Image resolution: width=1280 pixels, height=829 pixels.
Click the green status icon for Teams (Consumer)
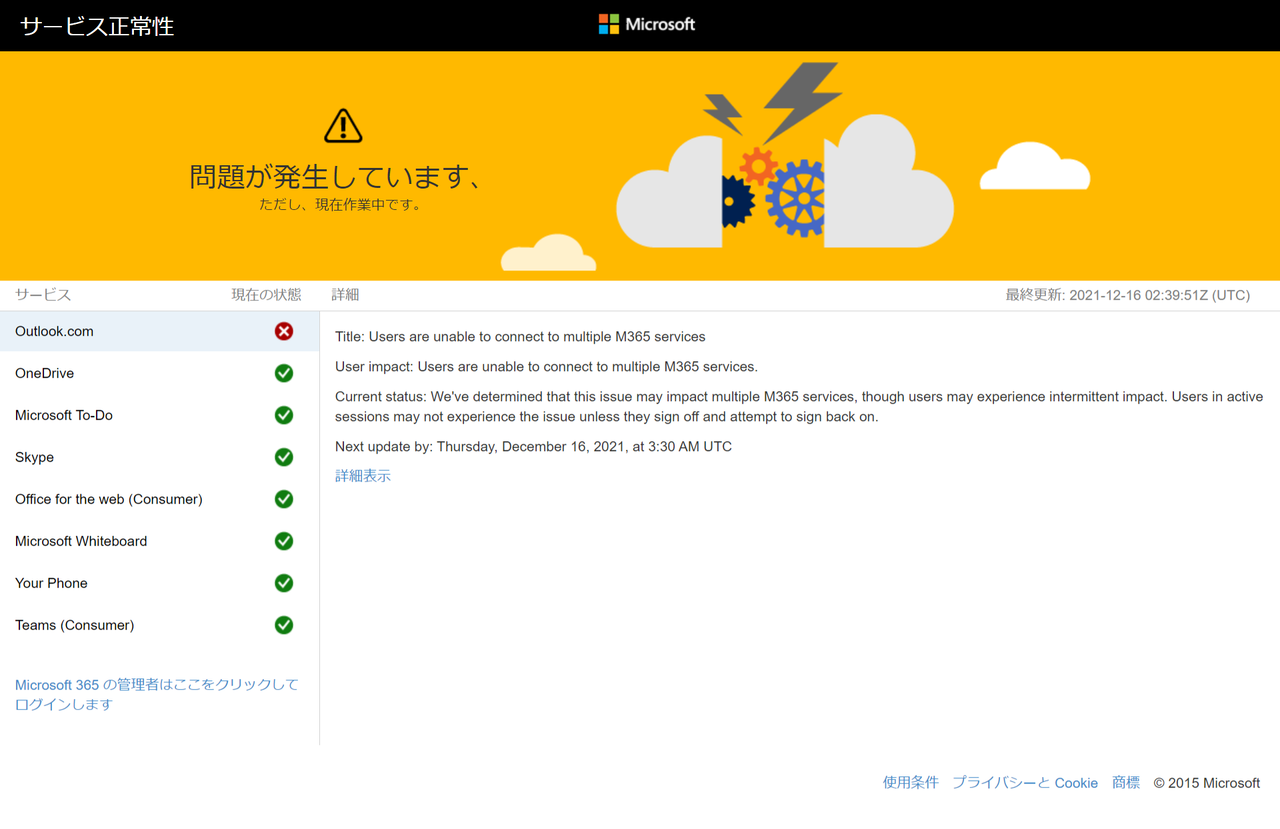click(x=284, y=625)
